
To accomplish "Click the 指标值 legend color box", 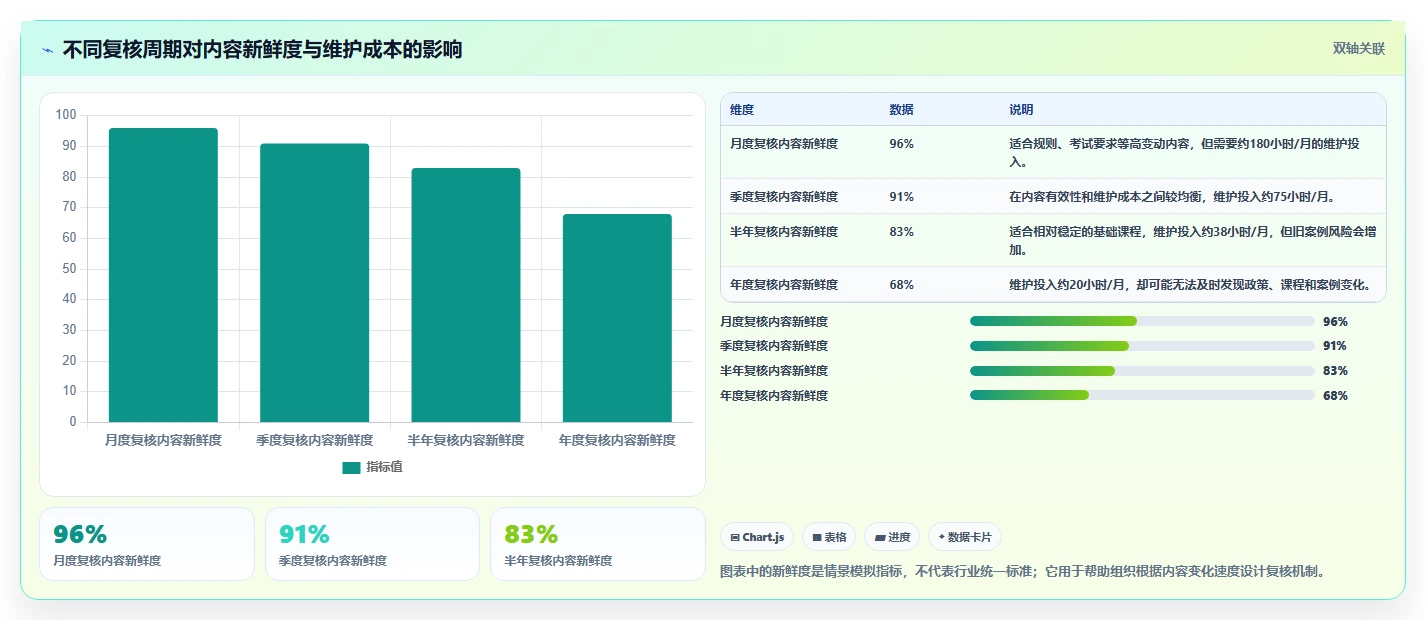I will tap(351, 467).
